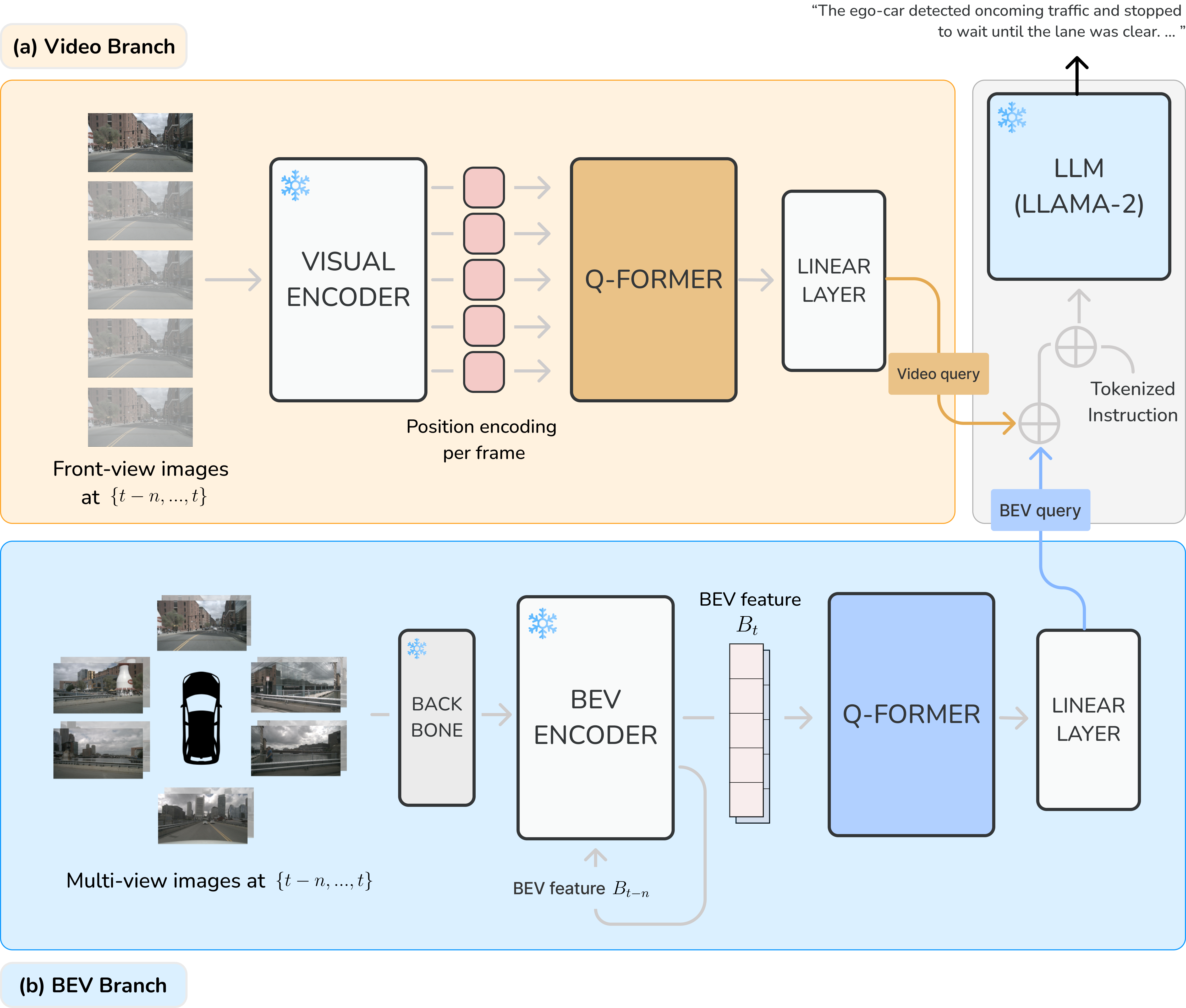
Task: Click the black car silhouette icon
Action: [201, 718]
